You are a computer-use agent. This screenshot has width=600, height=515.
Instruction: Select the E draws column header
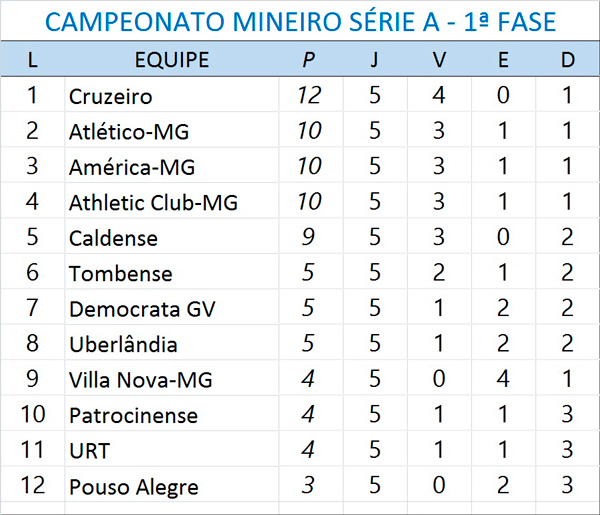503,60
